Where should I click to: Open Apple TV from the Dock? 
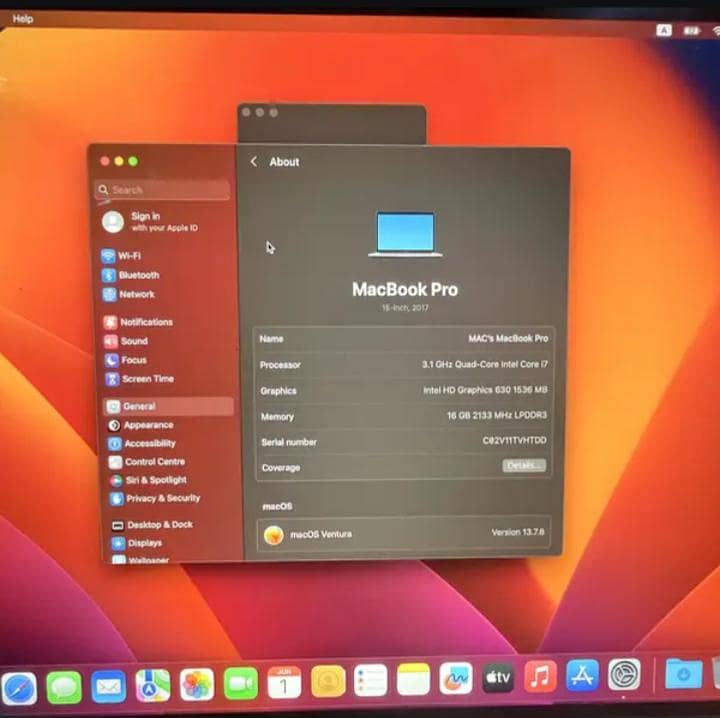click(x=498, y=678)
